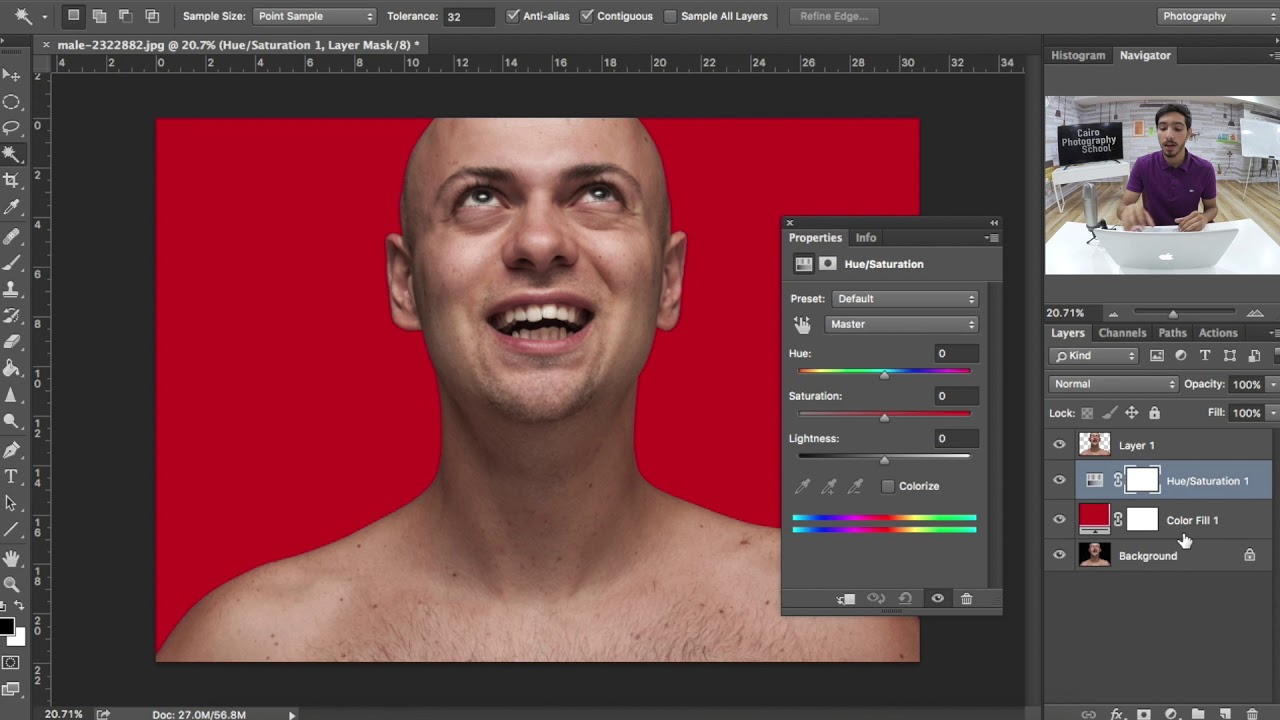Open the Normal blend mode dropdown
Image resolution: width=1280 pixels, height=720 pixels.
click(1114, 384)
